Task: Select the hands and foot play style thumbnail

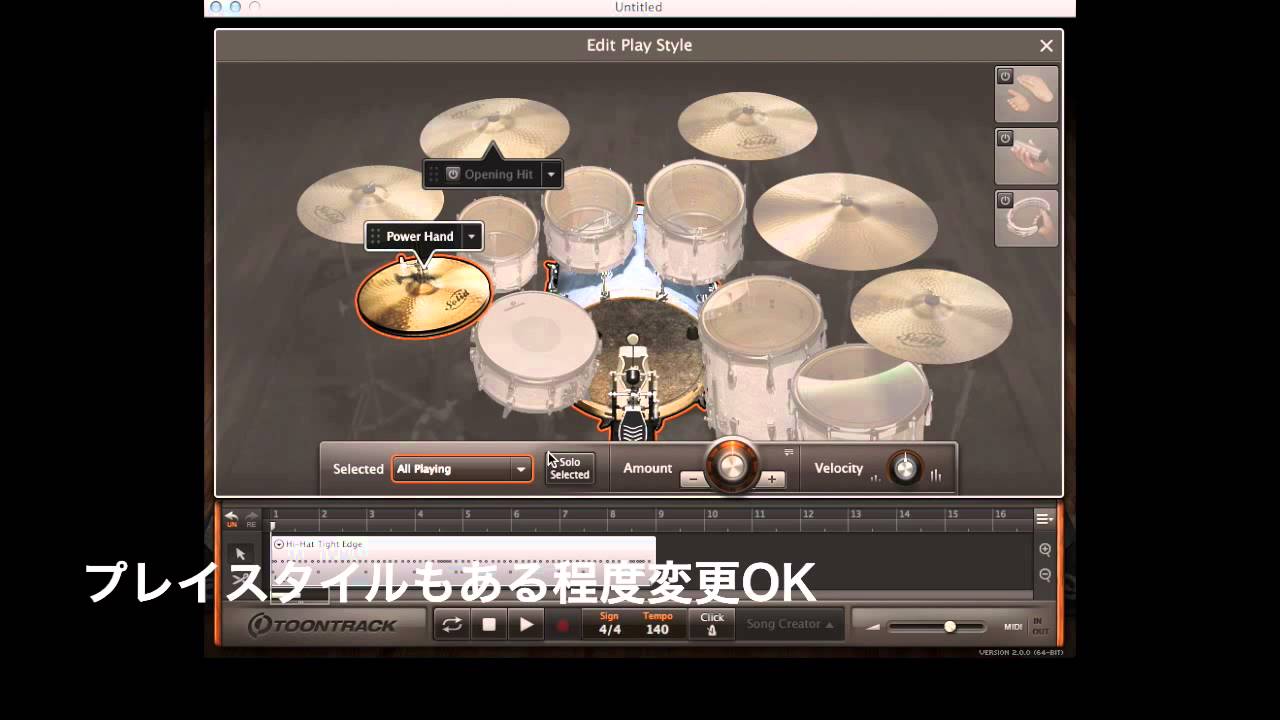Action: point(1027,94)
